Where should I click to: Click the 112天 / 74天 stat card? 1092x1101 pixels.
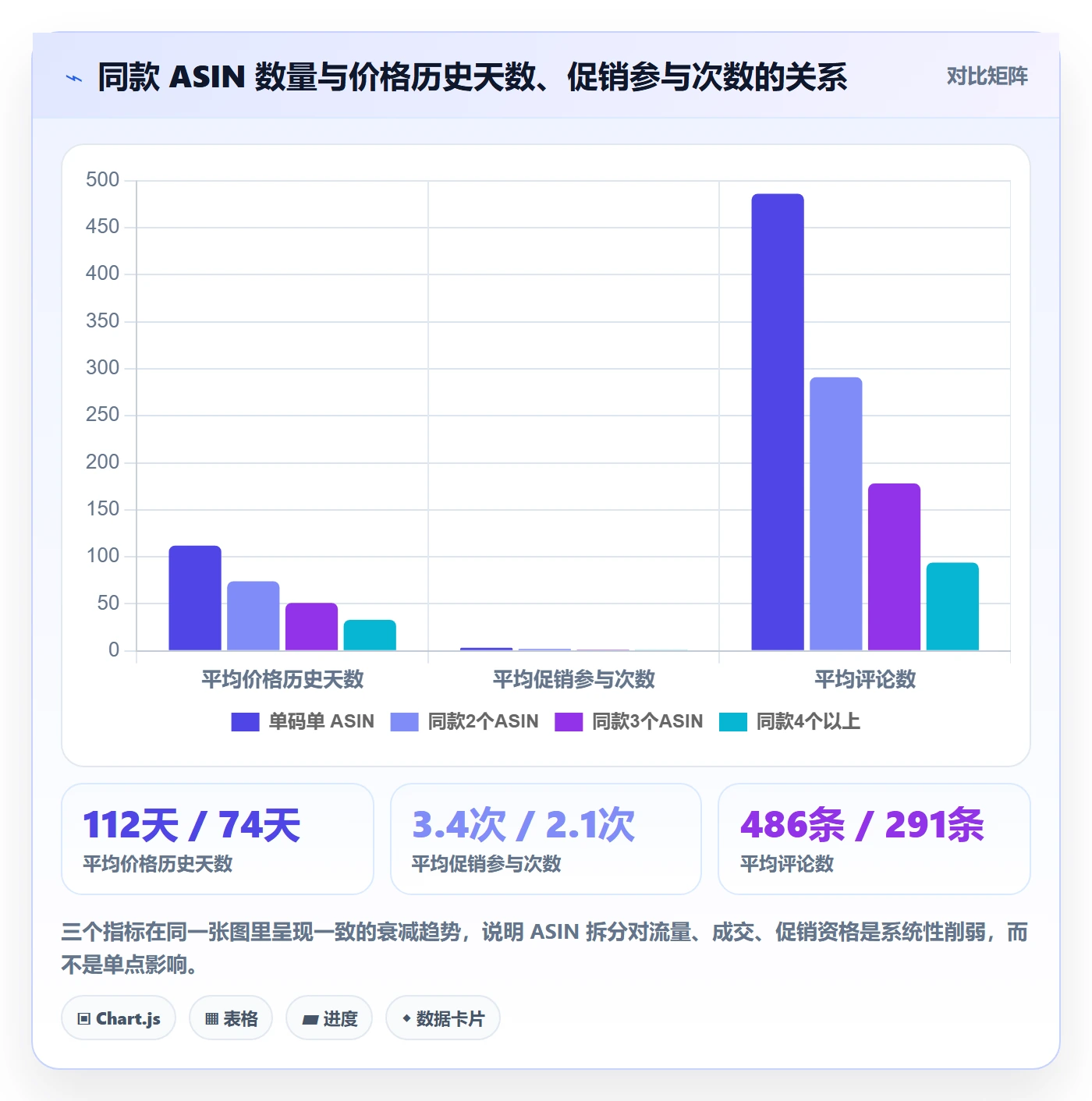pyautogui.click(x=218, y=839)
